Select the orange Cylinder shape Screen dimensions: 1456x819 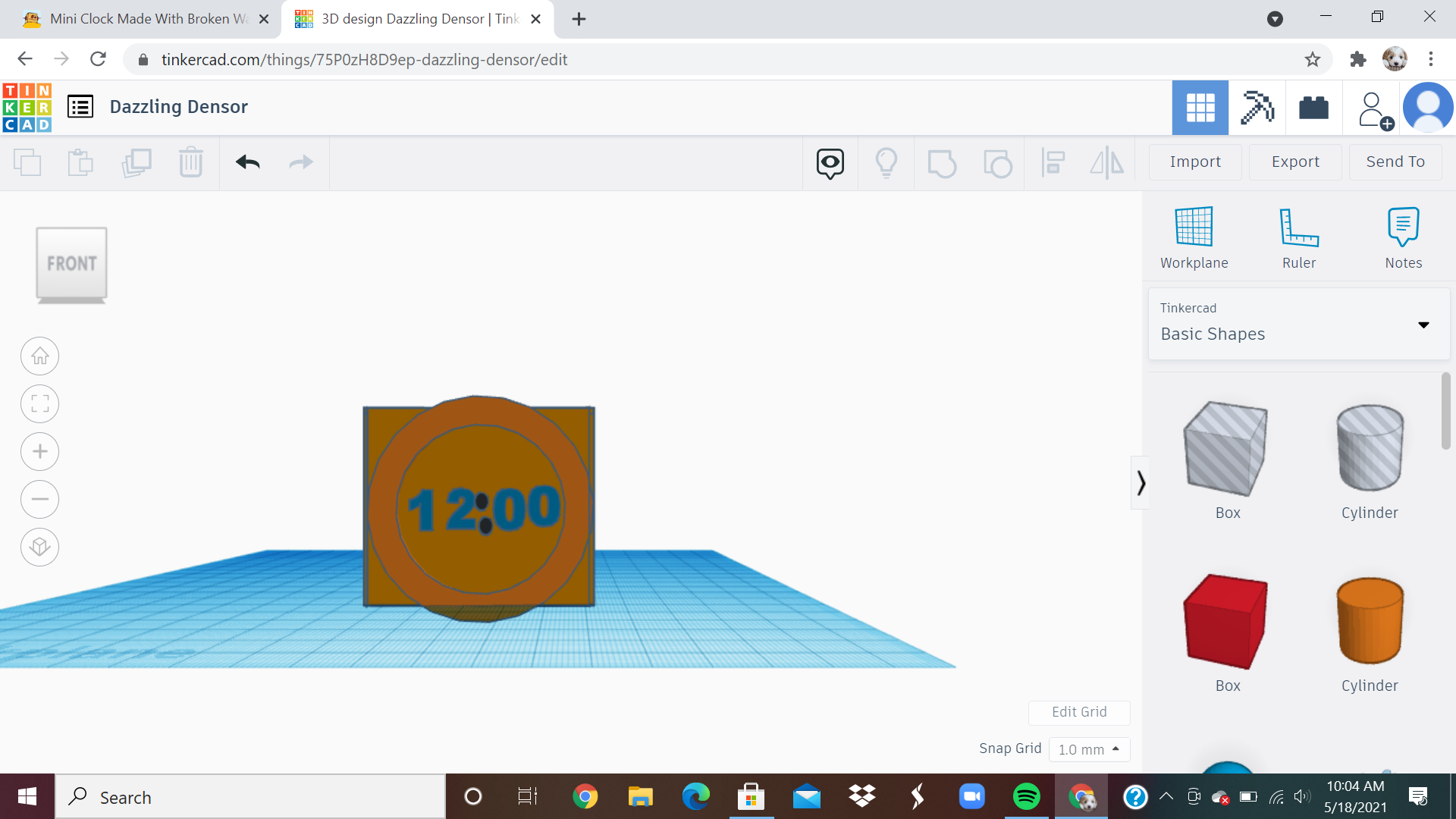click(1369, 622)
